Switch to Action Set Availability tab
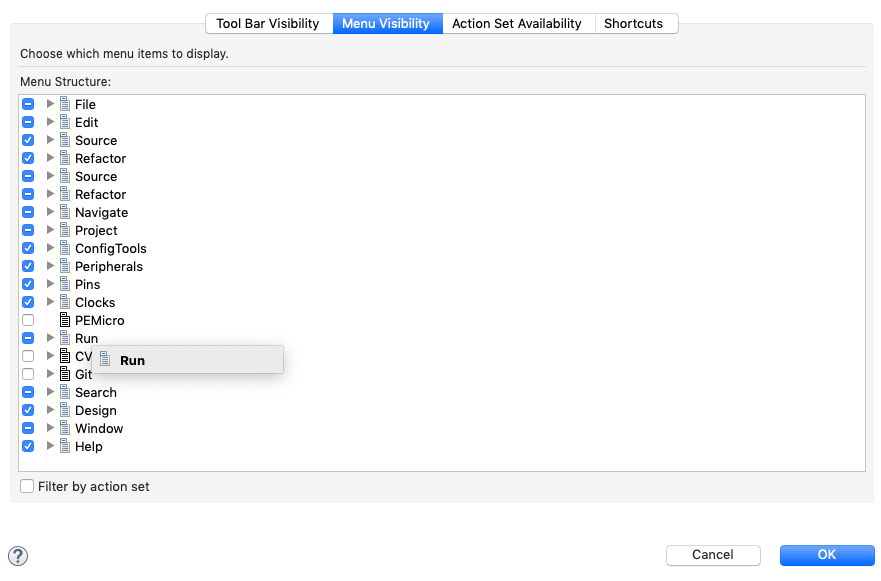 [516, 23]
